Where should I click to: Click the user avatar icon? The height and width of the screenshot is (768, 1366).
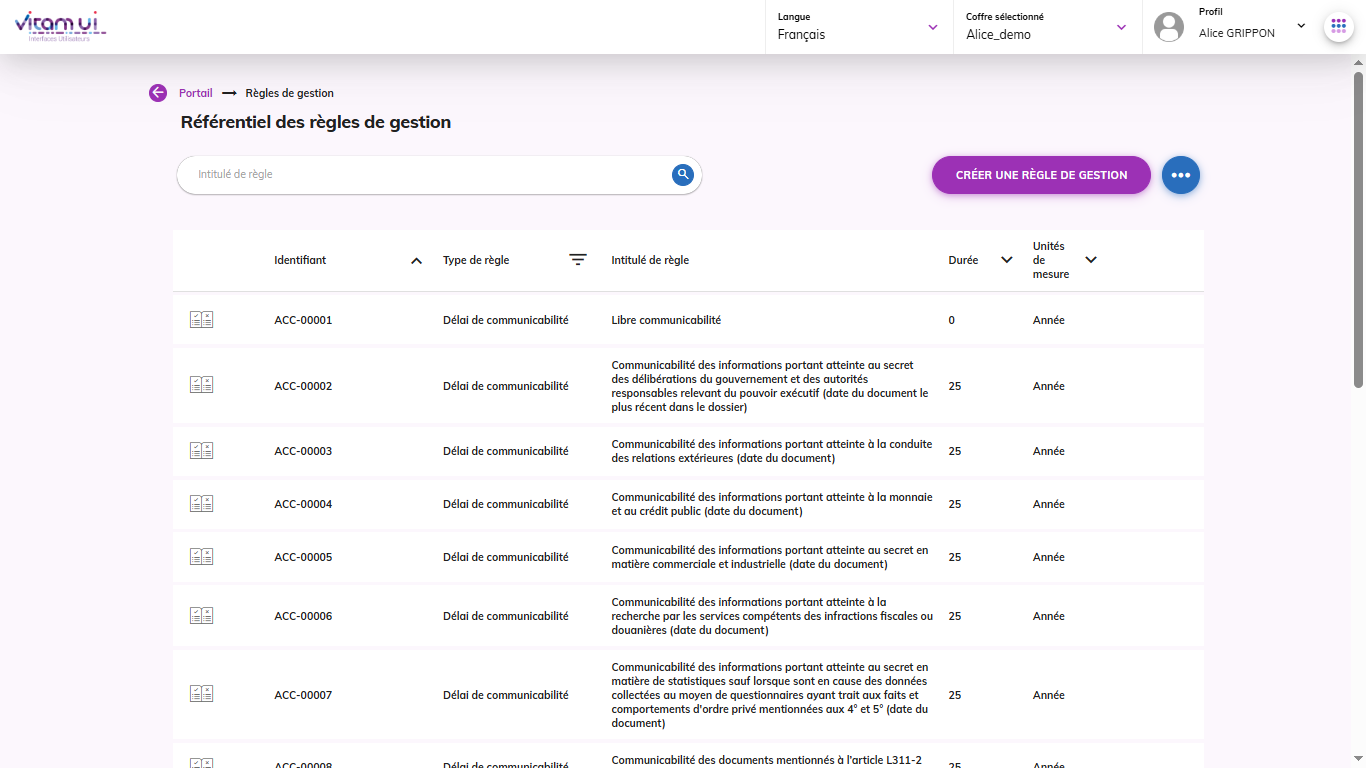pos(1169,27)
